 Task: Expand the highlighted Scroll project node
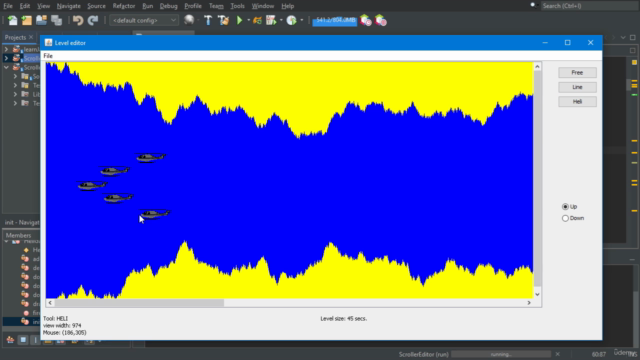point(6,58)
